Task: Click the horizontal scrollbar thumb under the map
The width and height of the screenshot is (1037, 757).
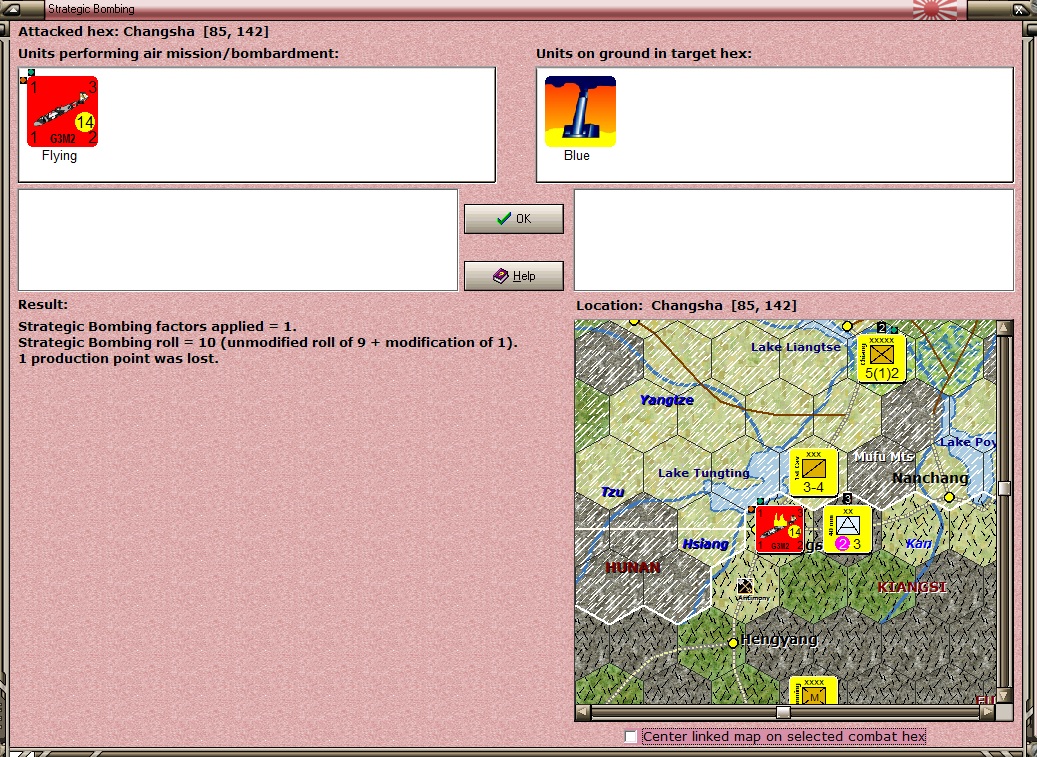Action: click(783, 712)
